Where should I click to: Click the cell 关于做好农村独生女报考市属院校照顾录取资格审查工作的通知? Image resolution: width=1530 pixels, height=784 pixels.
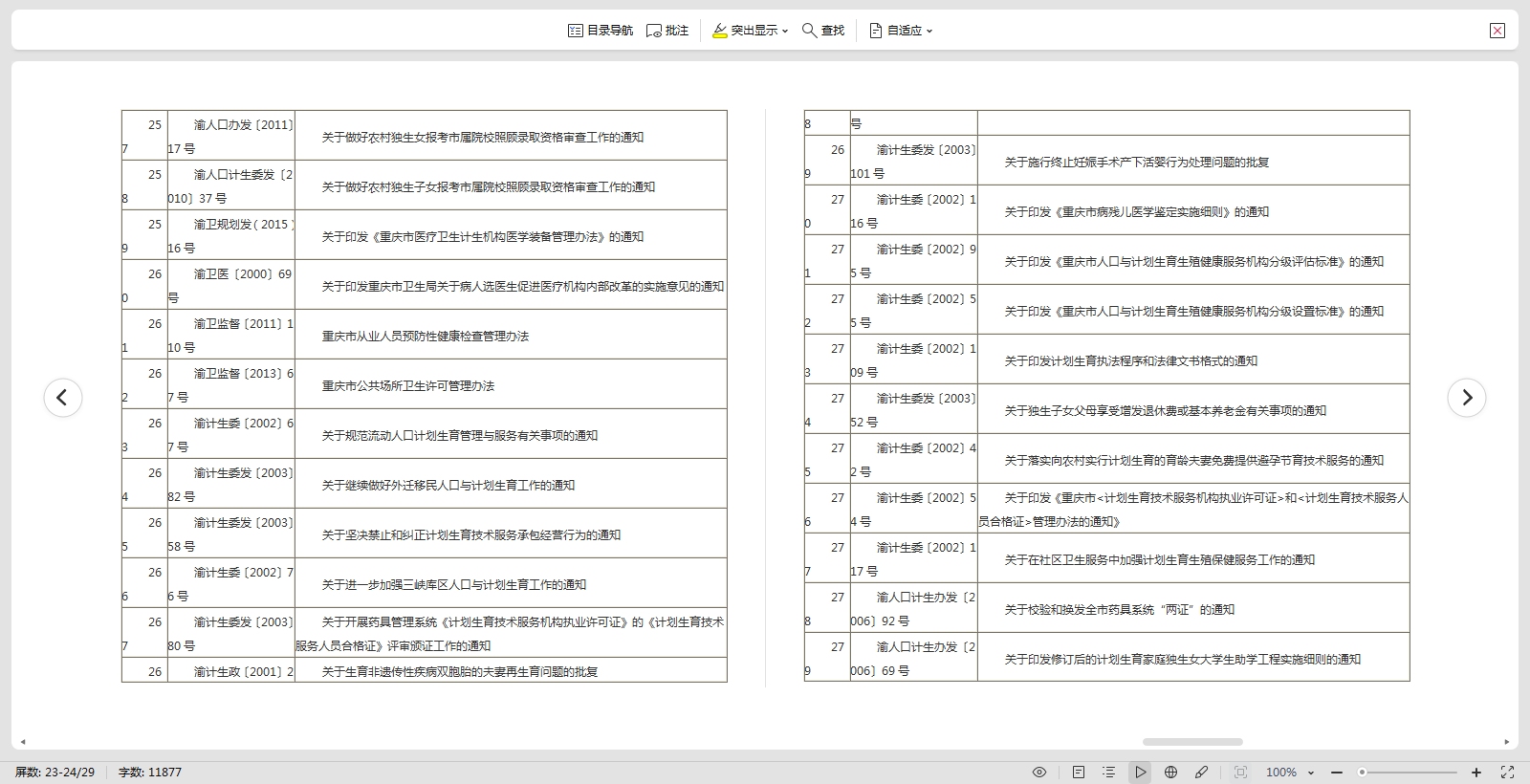click(x=511, y=136)
